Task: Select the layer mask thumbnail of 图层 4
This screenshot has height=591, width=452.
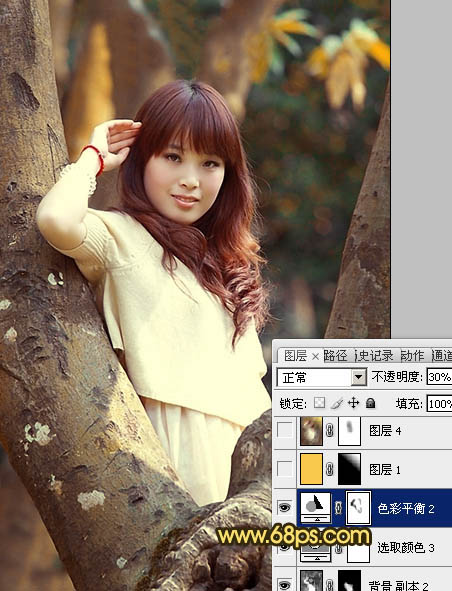Action: pyautogui.click(x=349, y=430)
